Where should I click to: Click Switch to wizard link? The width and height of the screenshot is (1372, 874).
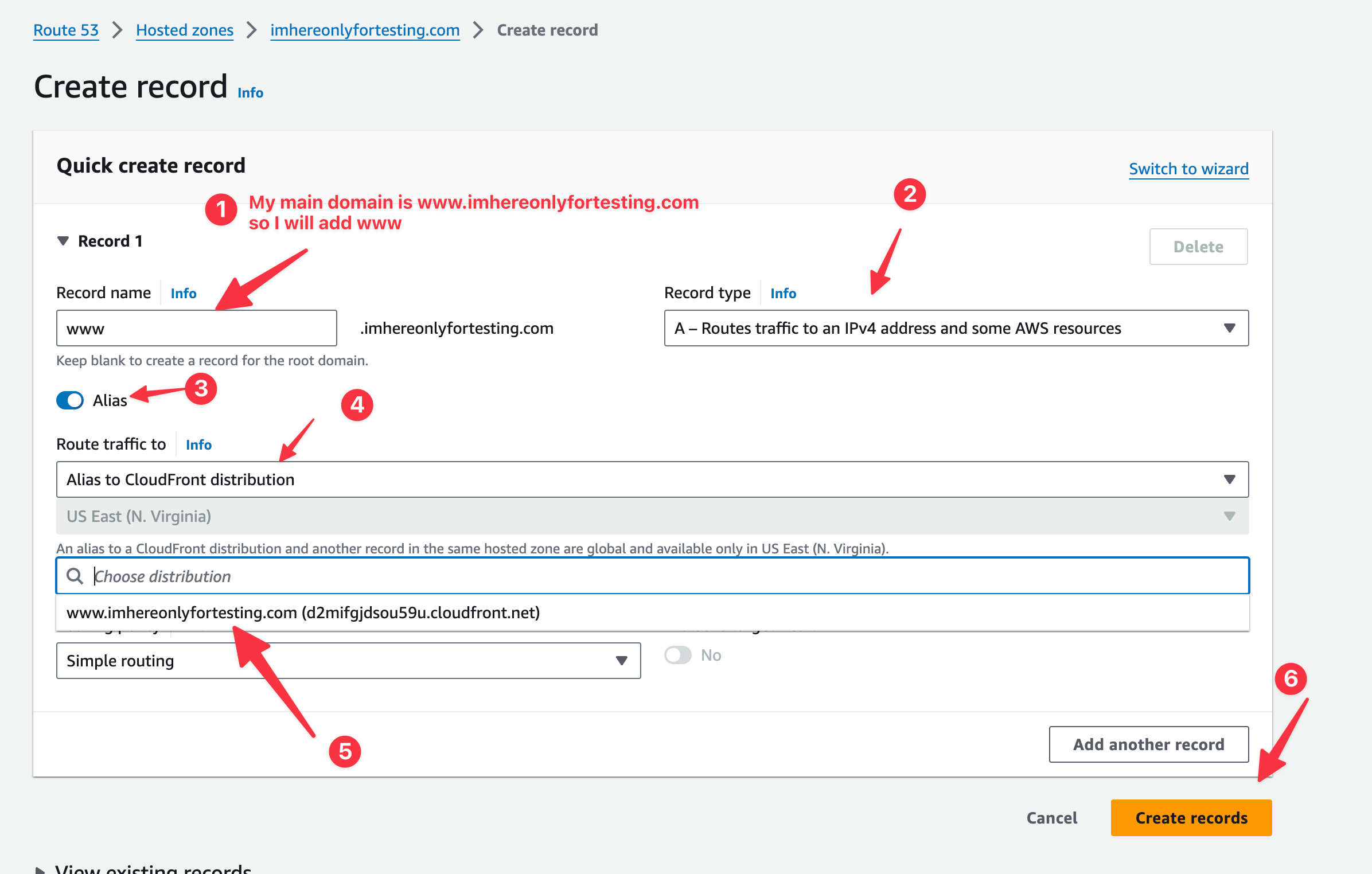coord(1188,169)
